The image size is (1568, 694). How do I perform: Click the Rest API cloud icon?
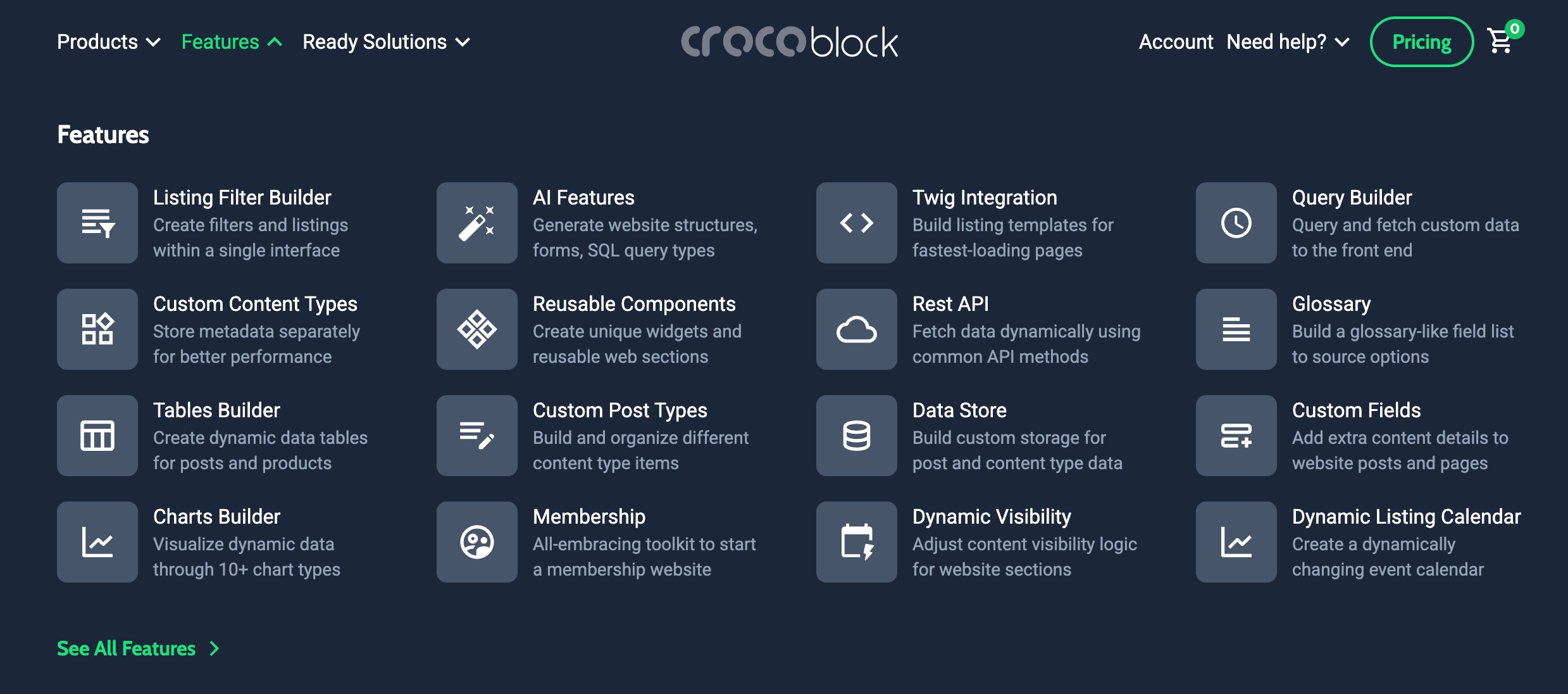click(856, 329)
